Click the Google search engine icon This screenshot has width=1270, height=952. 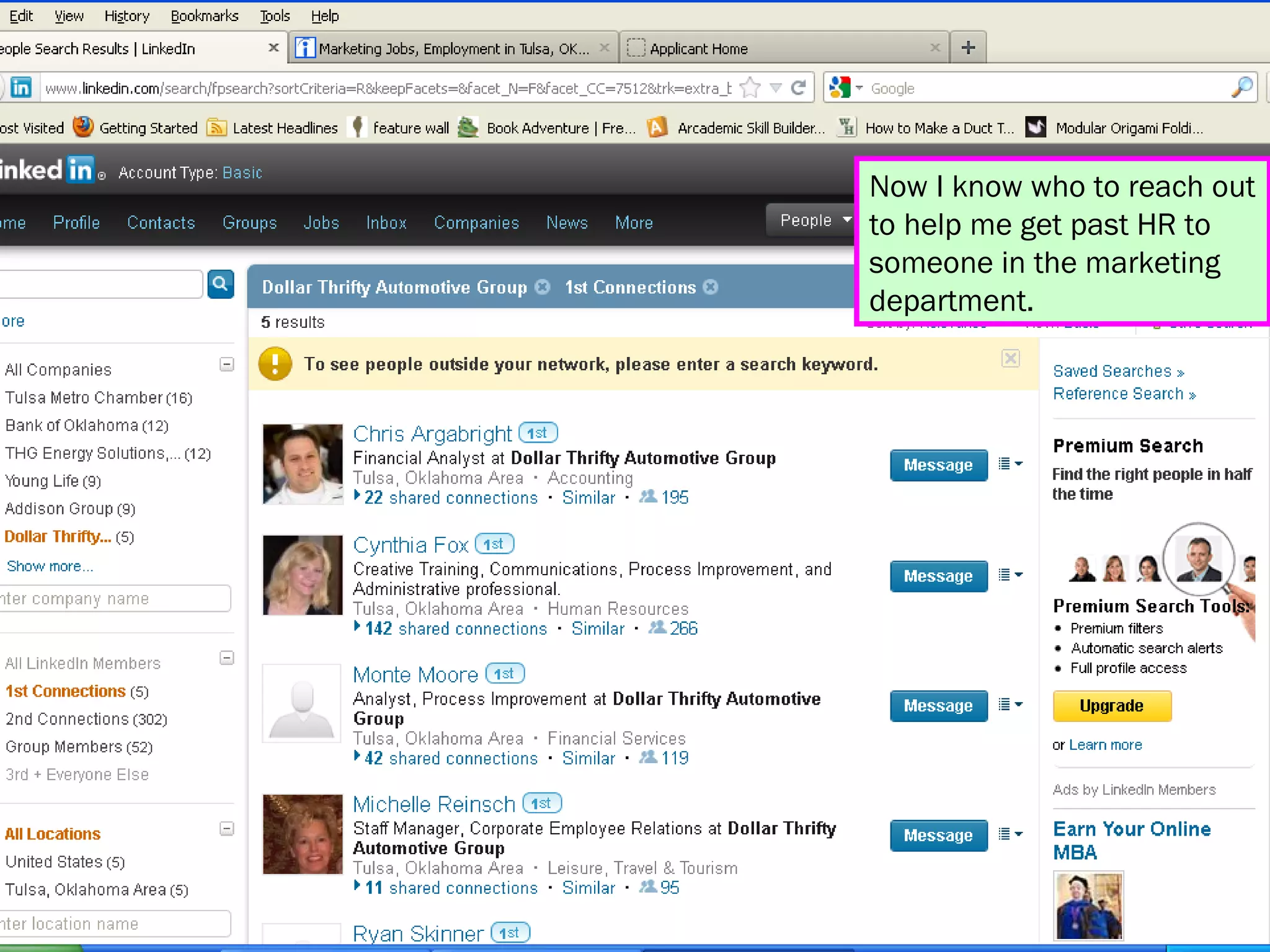[840, 88]
